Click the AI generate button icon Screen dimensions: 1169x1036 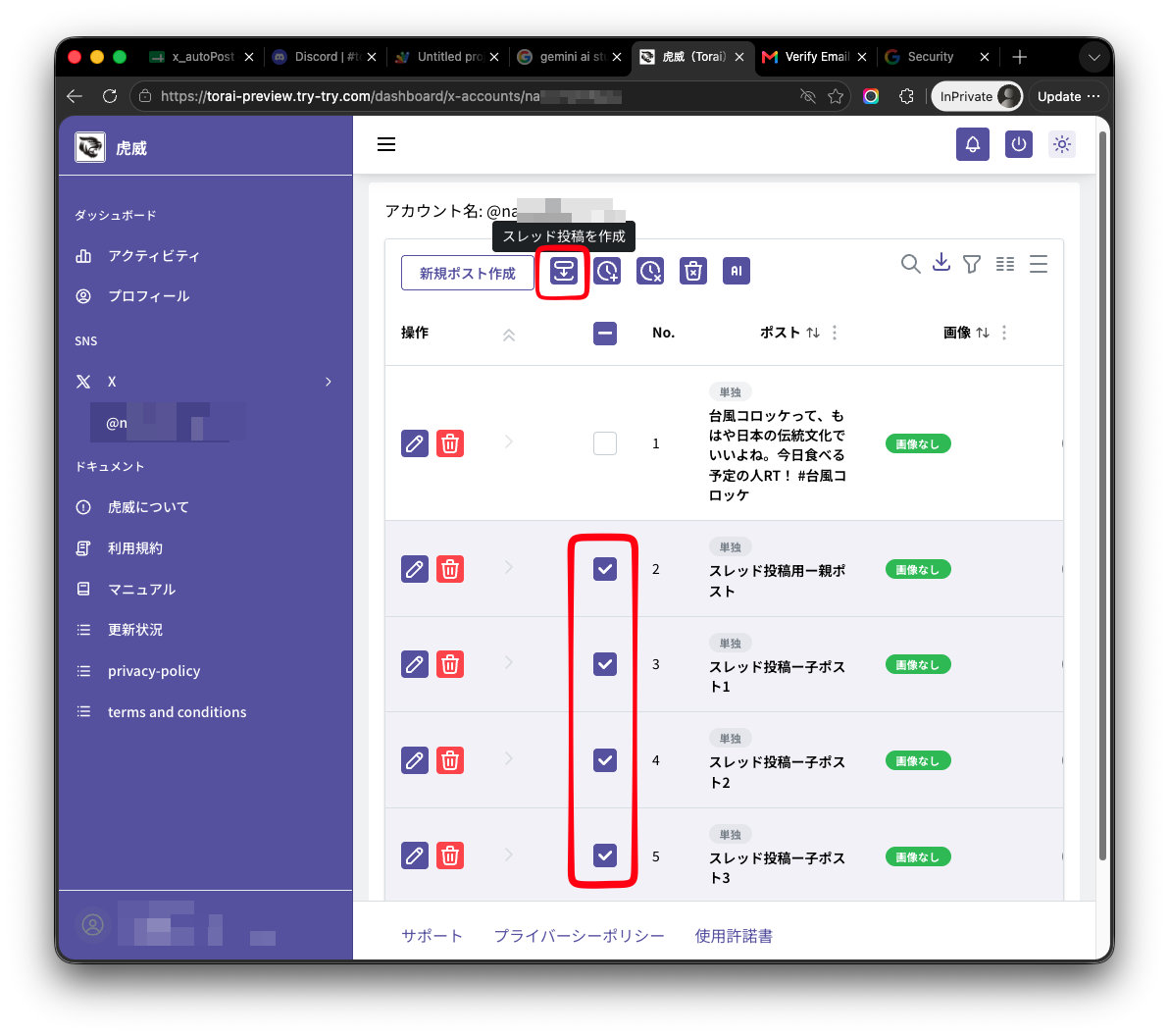click(x=737, y=271)
